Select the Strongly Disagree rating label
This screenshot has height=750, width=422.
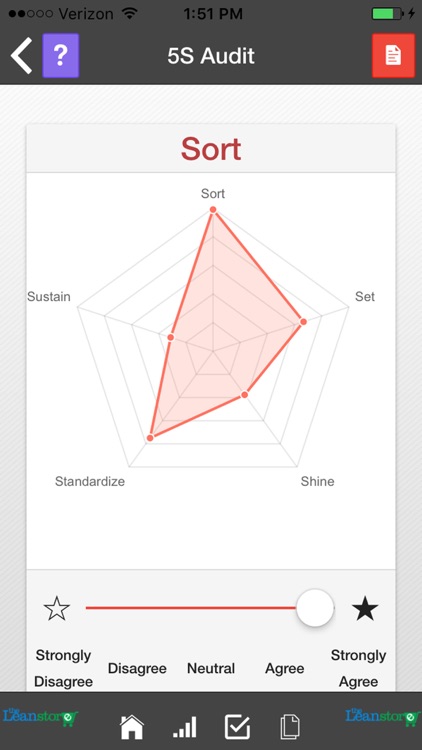(63, 668)
